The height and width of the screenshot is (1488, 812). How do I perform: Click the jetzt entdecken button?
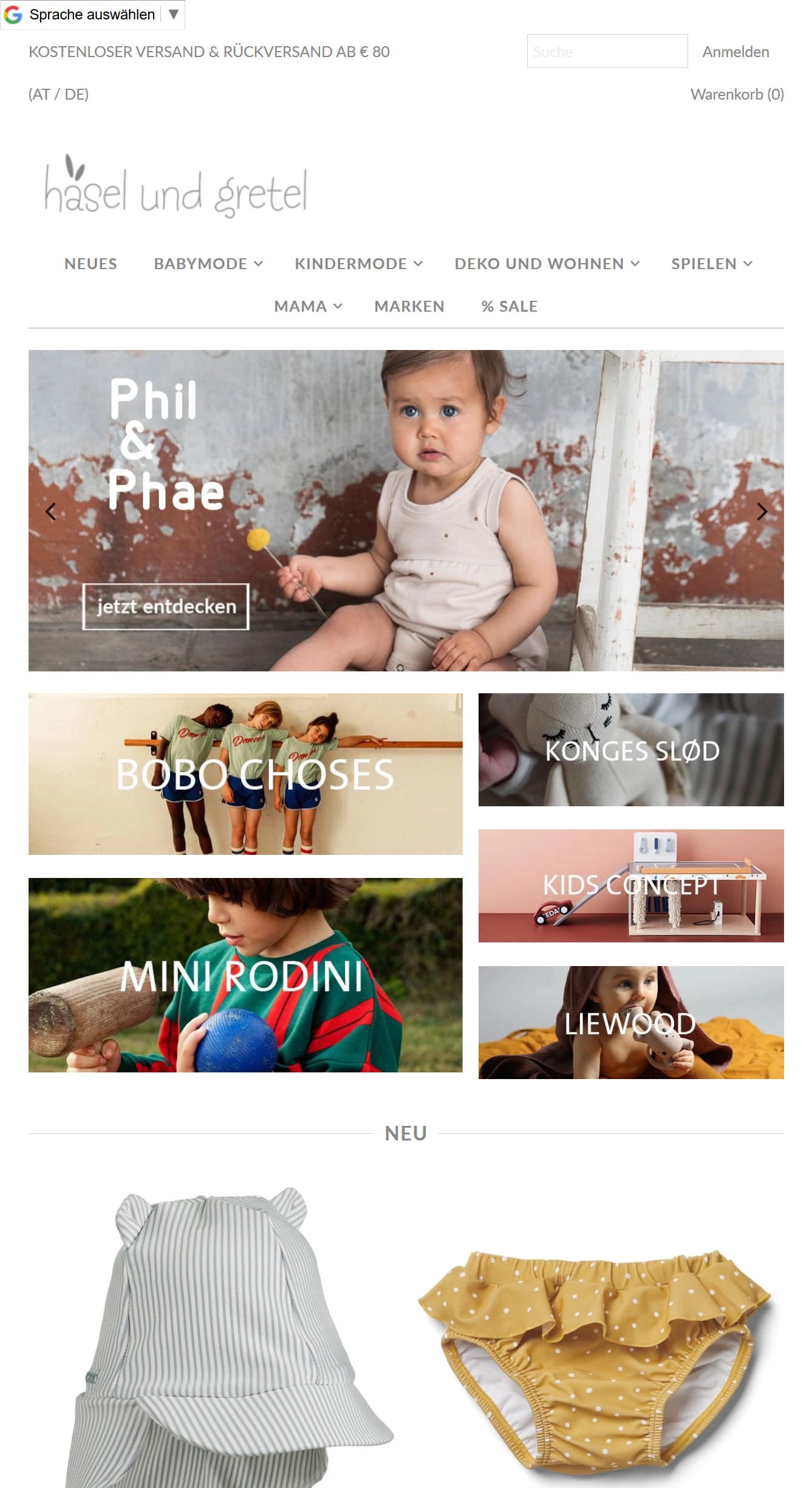coord(166,606)
